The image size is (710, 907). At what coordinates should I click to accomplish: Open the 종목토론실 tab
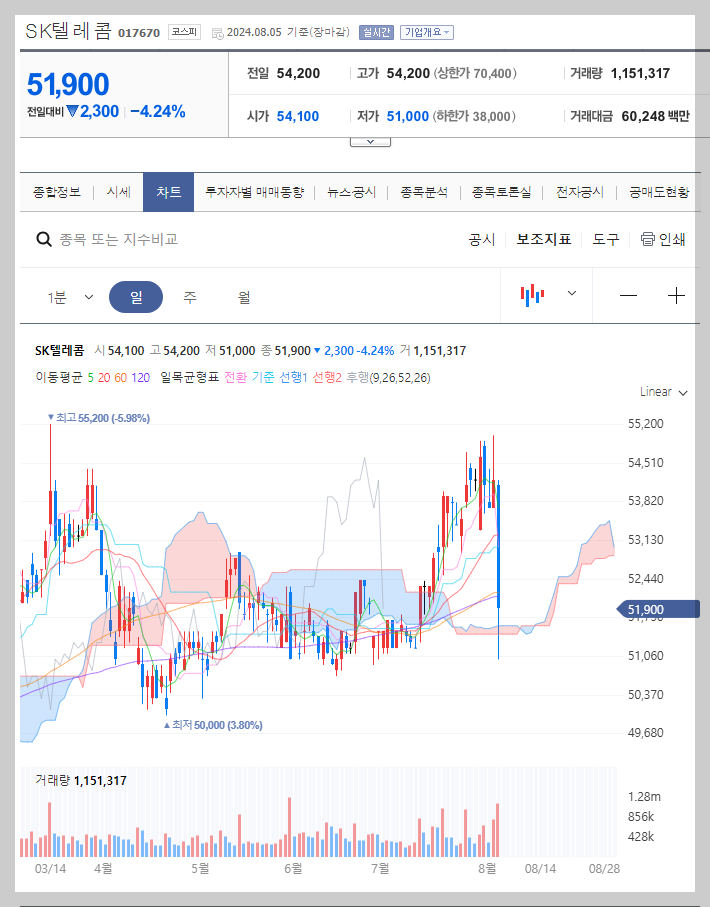tap(501, 192)
